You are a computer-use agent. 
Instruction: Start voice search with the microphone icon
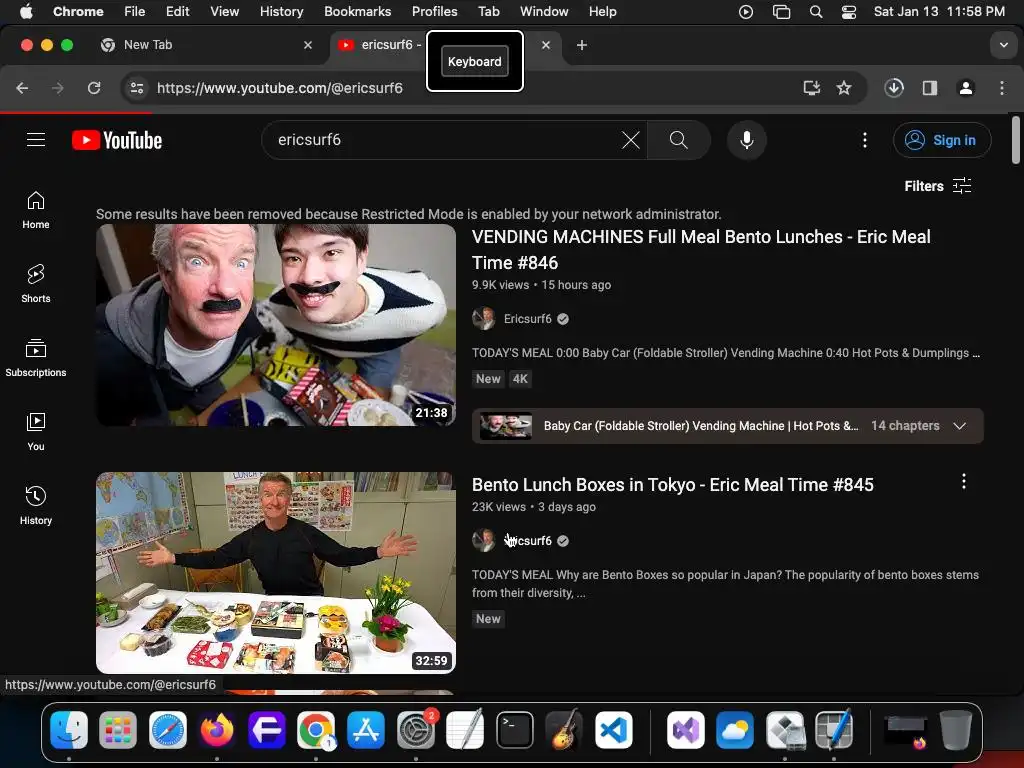coord(746,140)
